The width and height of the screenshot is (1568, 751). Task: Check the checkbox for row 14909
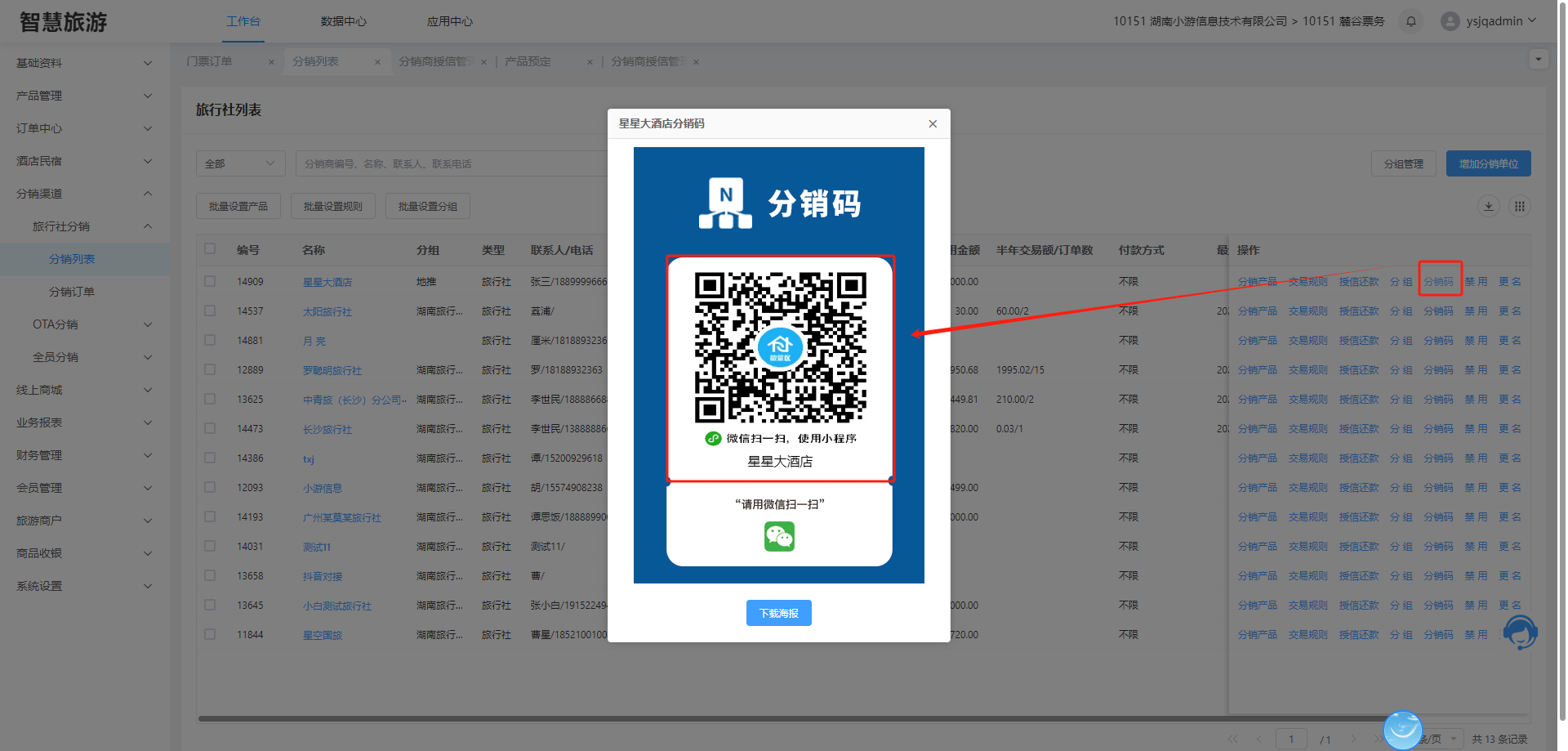coord(210,281)
